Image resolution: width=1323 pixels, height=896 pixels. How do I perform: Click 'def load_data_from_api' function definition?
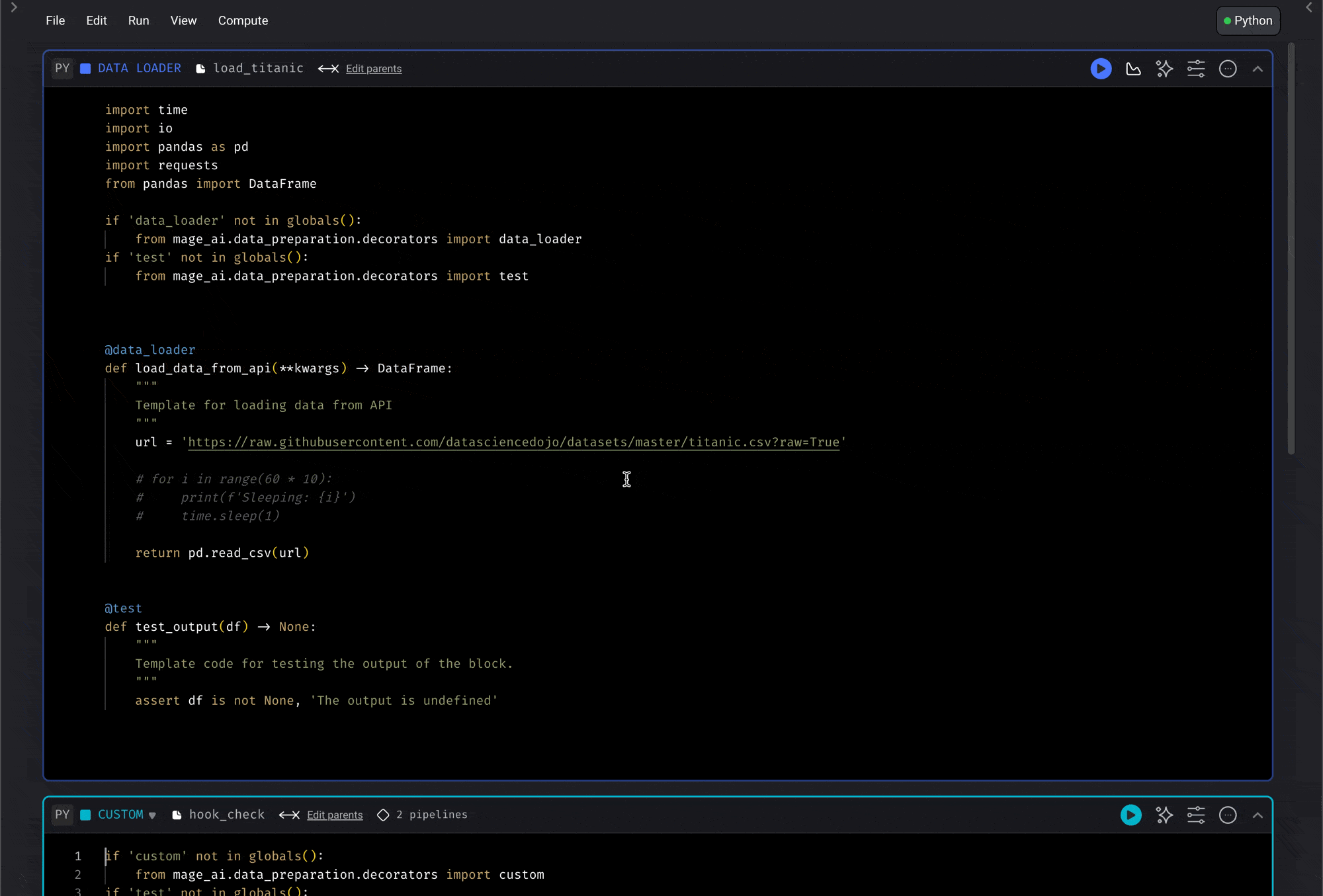[x=278, y=368]
